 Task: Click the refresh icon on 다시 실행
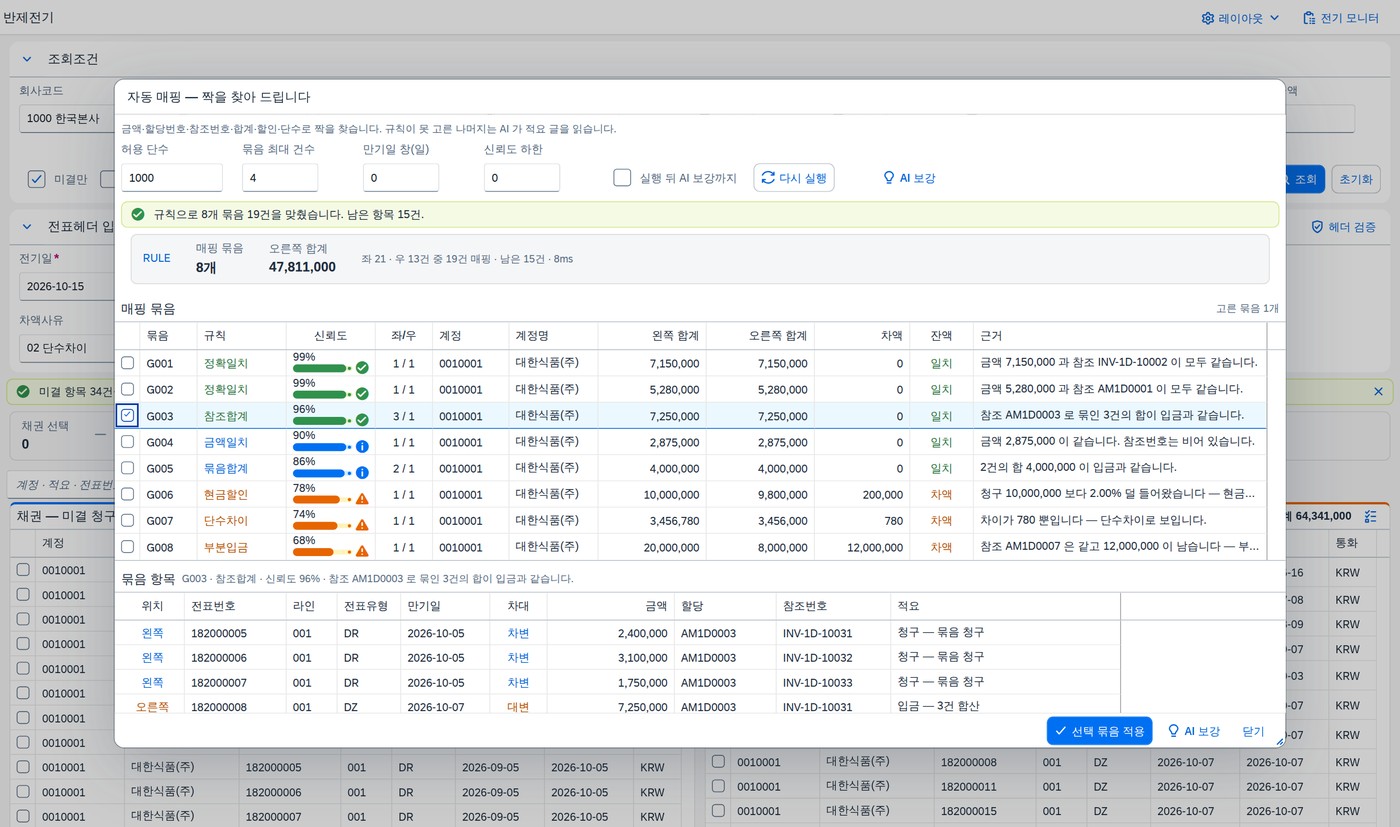tap(768, 178)
